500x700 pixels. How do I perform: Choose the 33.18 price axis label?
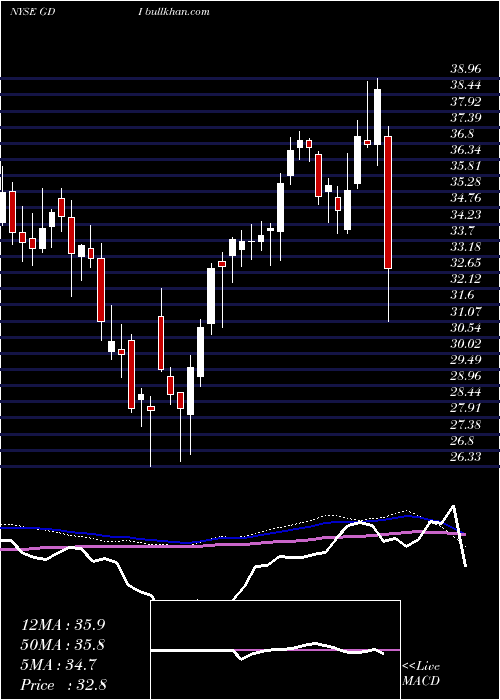tap(466, 247)
